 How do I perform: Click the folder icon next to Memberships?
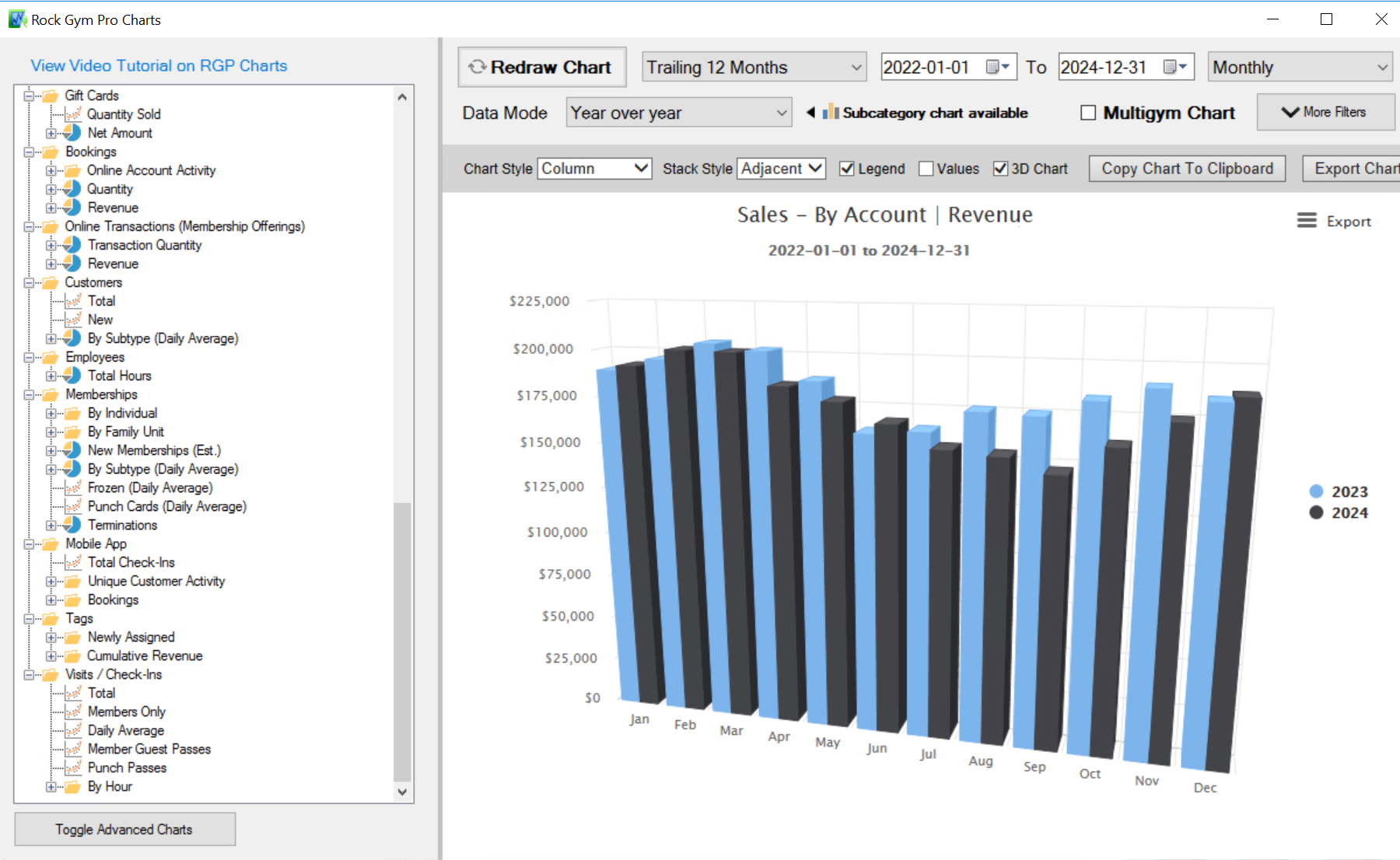pyautogui.click(x=51, y=395)
